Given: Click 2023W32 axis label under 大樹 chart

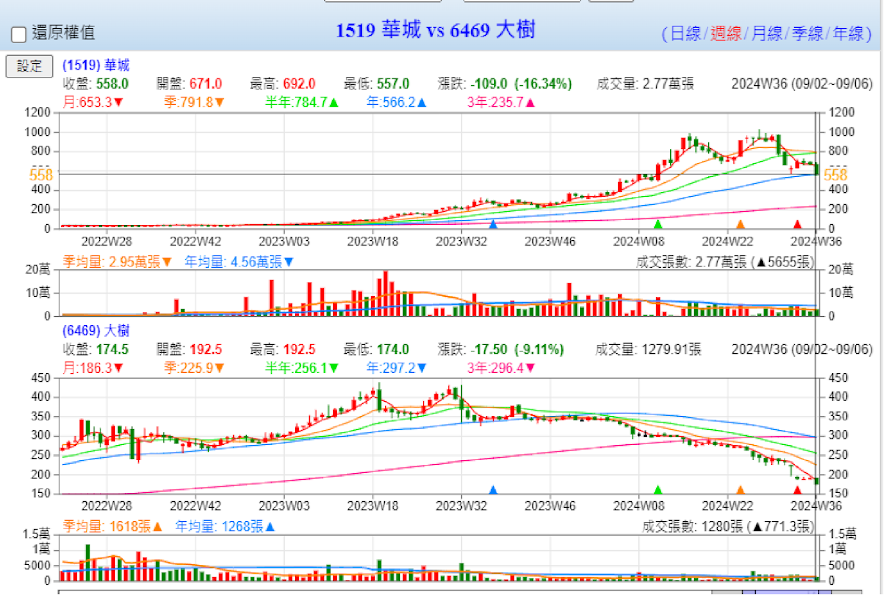Looking at the screenshot, I should point(461,506).
